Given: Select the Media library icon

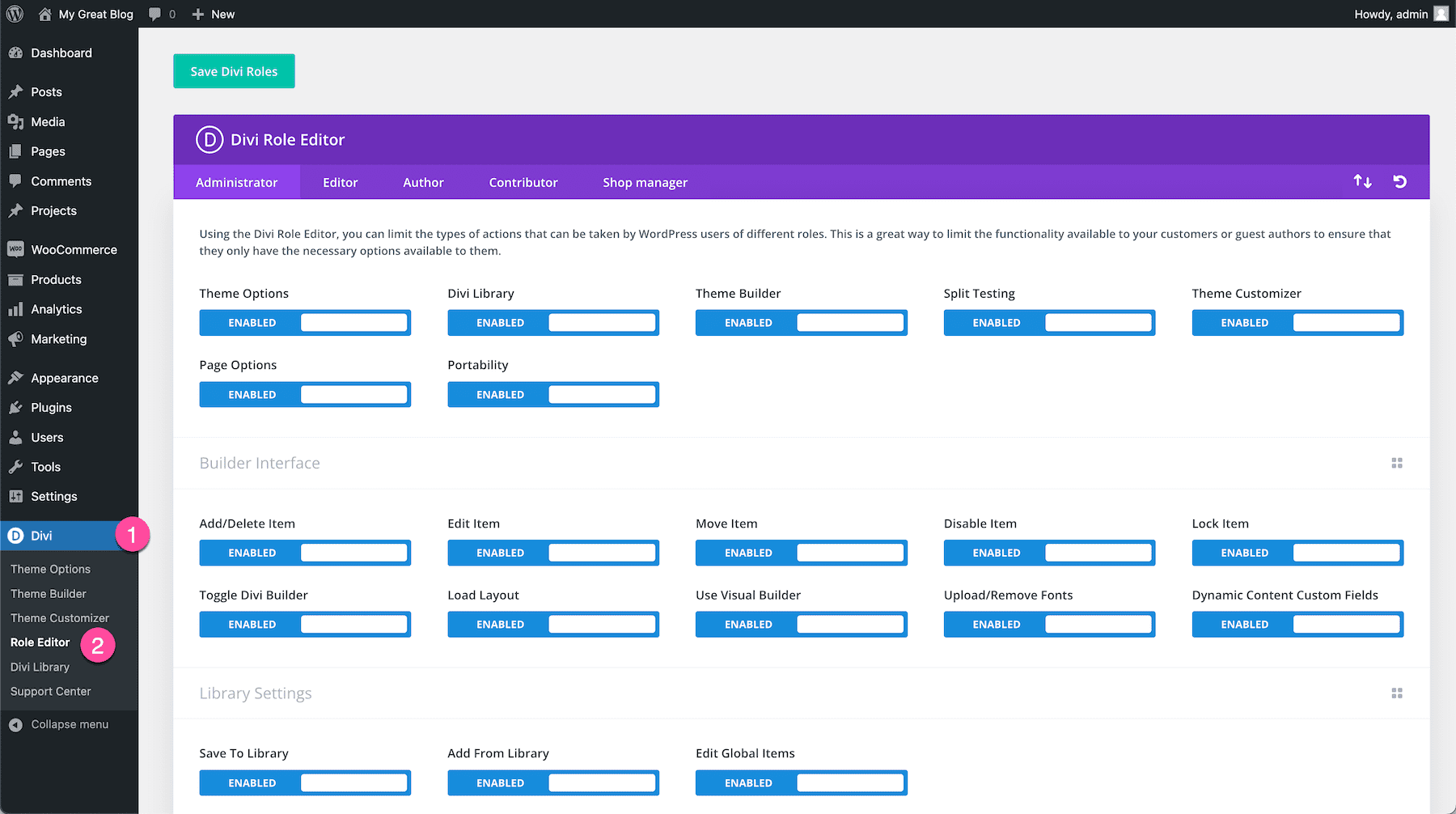Looking at the screenshot, I should tap(16, 121).
